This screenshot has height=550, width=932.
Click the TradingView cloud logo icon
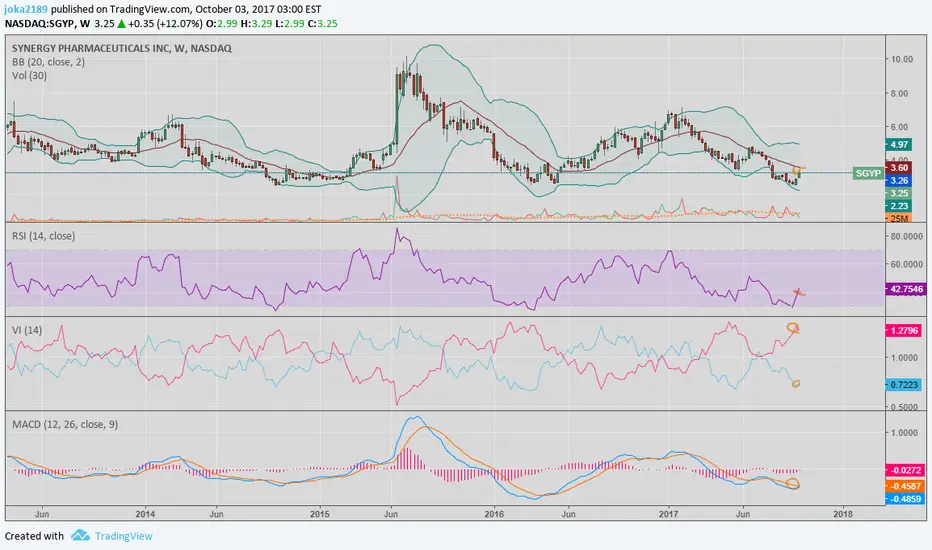(80, 536)
